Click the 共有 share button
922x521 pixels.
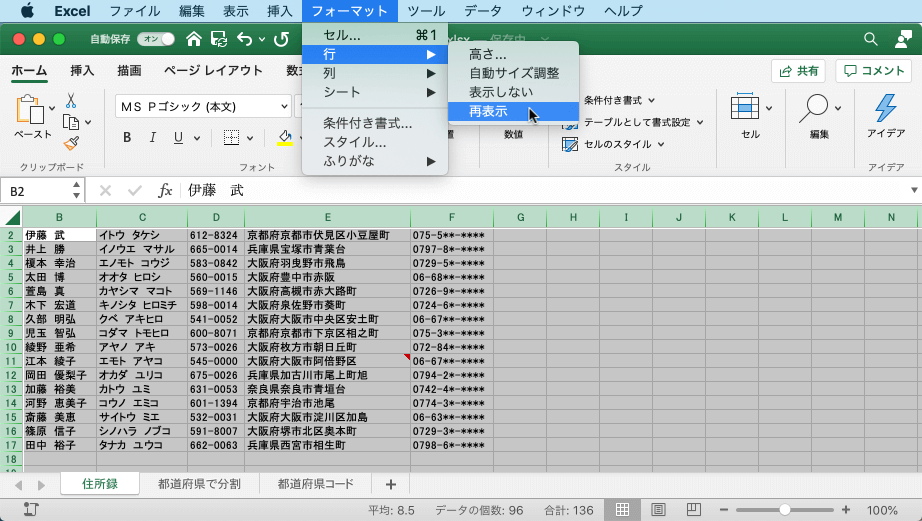tap(799, 71)
